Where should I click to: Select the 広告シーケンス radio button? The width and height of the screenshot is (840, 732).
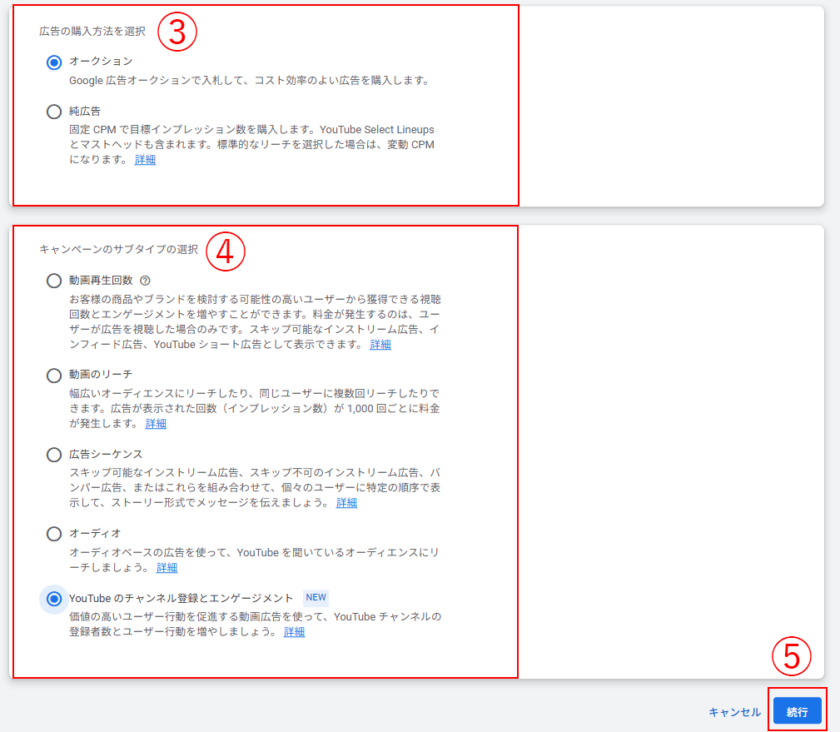coord(54,454)
